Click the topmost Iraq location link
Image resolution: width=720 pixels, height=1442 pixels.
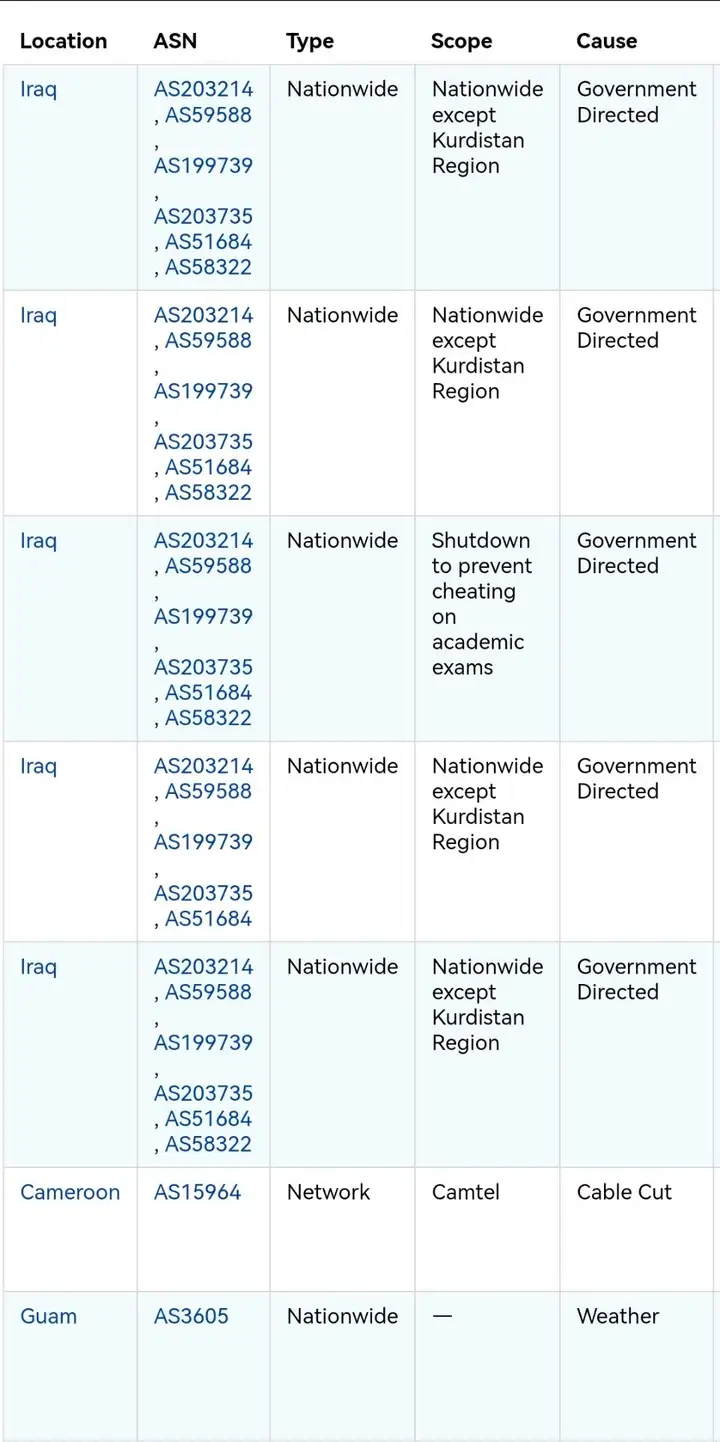[38, 89]
